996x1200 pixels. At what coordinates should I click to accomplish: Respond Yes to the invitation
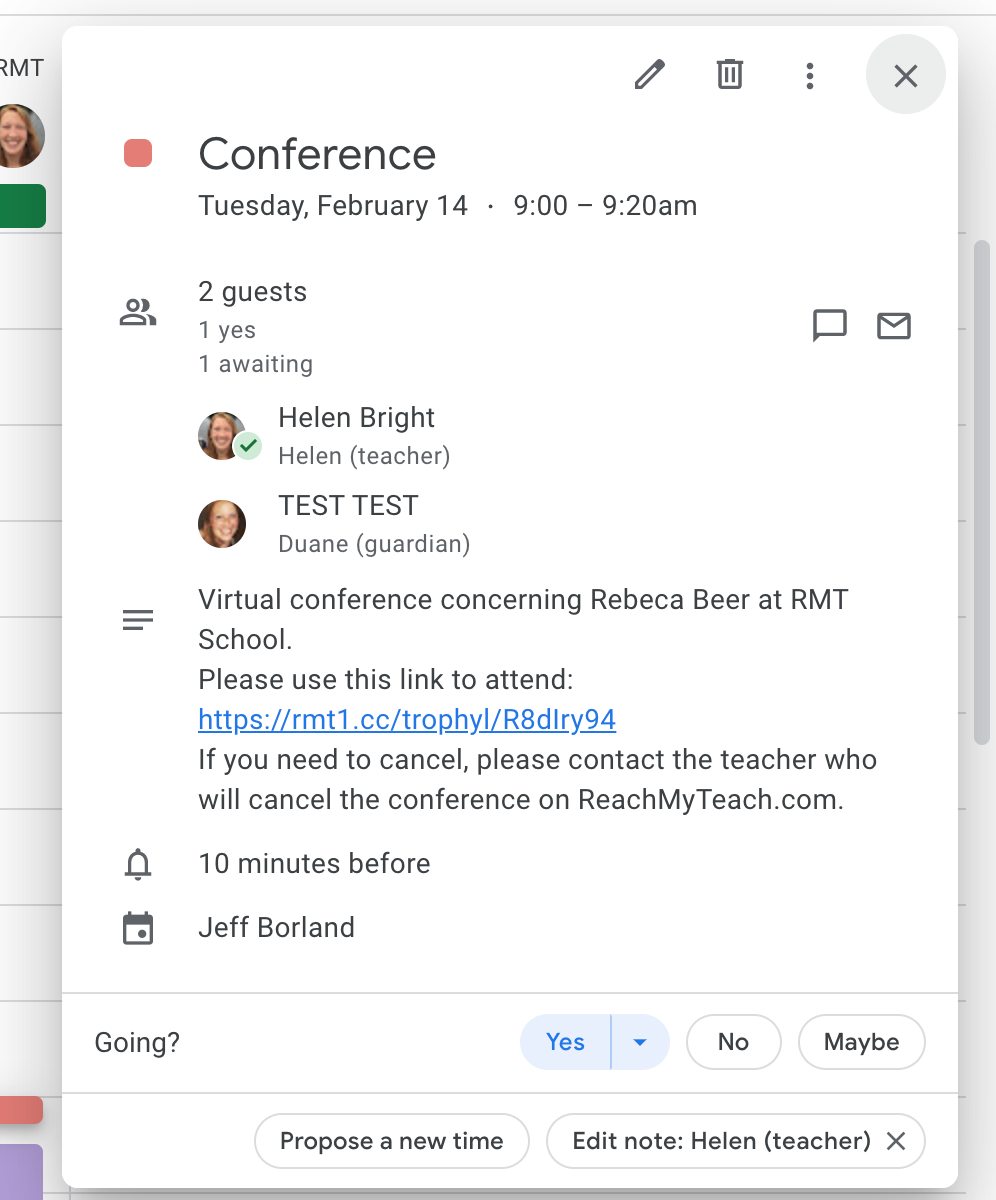tap(565, 1042)
